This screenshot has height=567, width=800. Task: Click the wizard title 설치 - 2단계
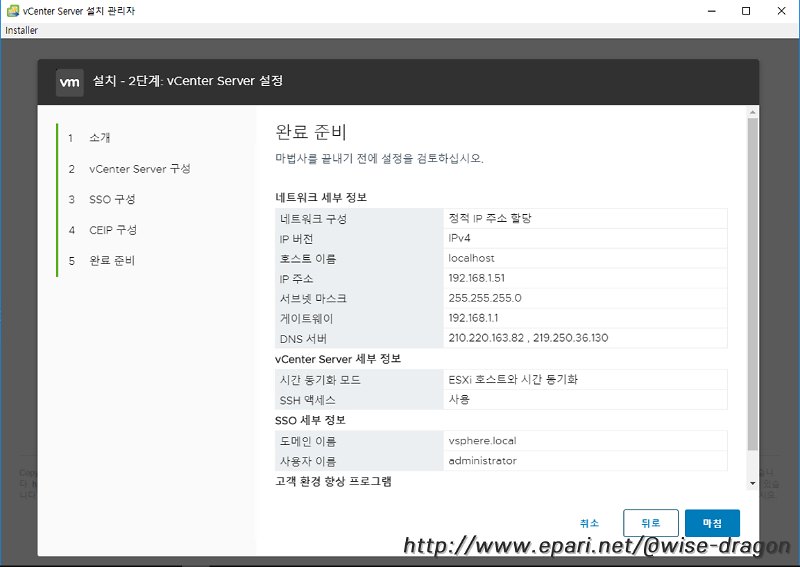point(188,81)
